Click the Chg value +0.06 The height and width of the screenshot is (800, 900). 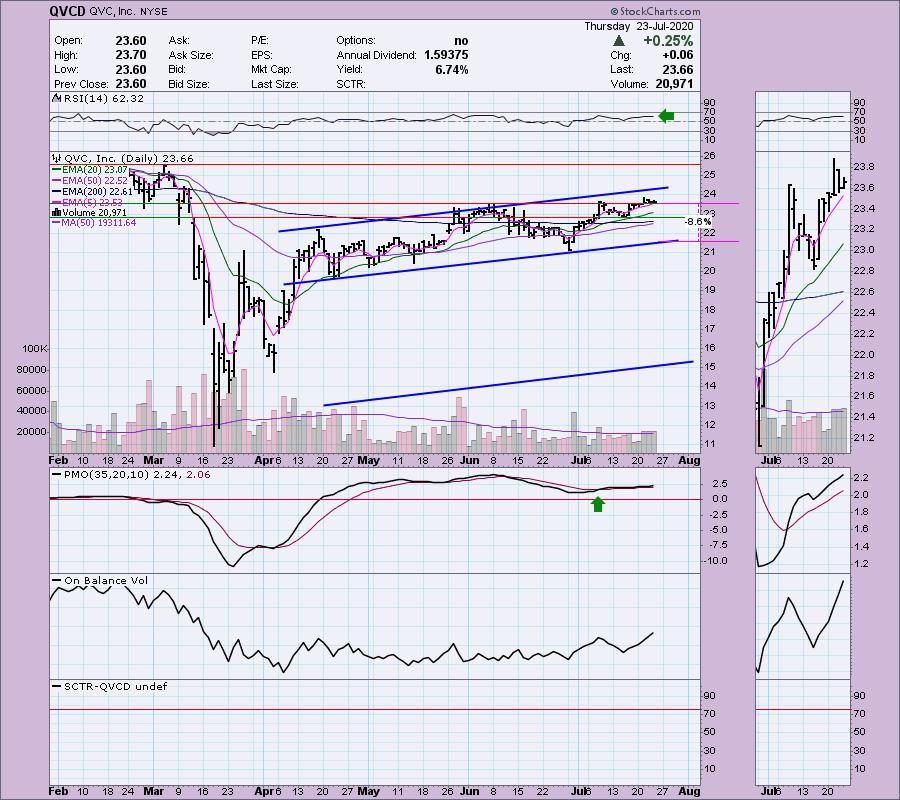[677, 55]
